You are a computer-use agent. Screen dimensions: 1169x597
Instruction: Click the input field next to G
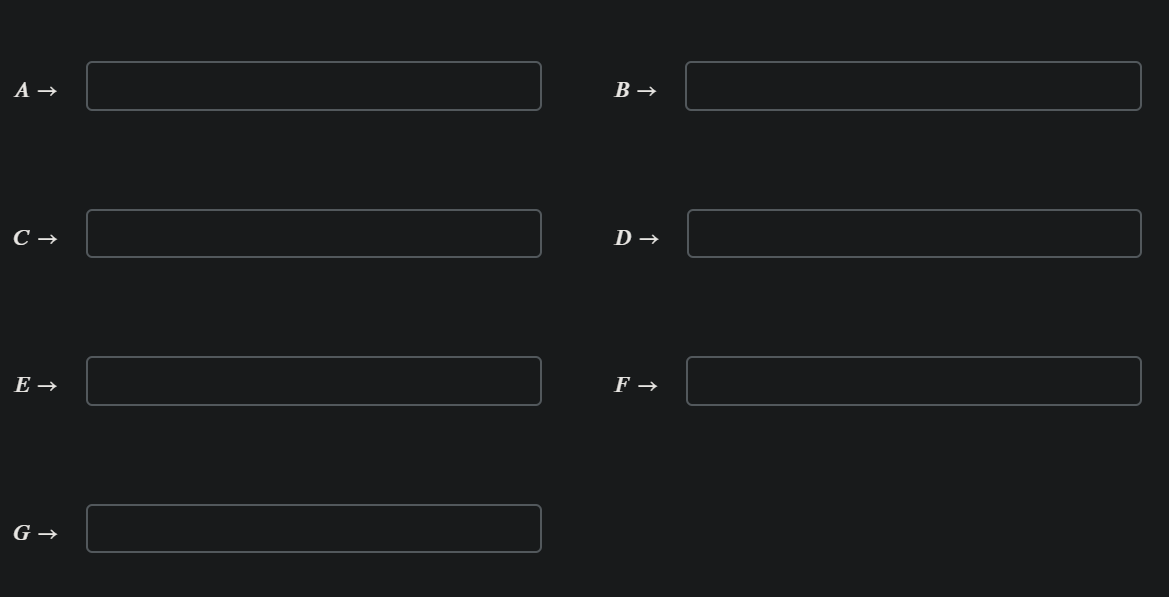pos(313,528)
